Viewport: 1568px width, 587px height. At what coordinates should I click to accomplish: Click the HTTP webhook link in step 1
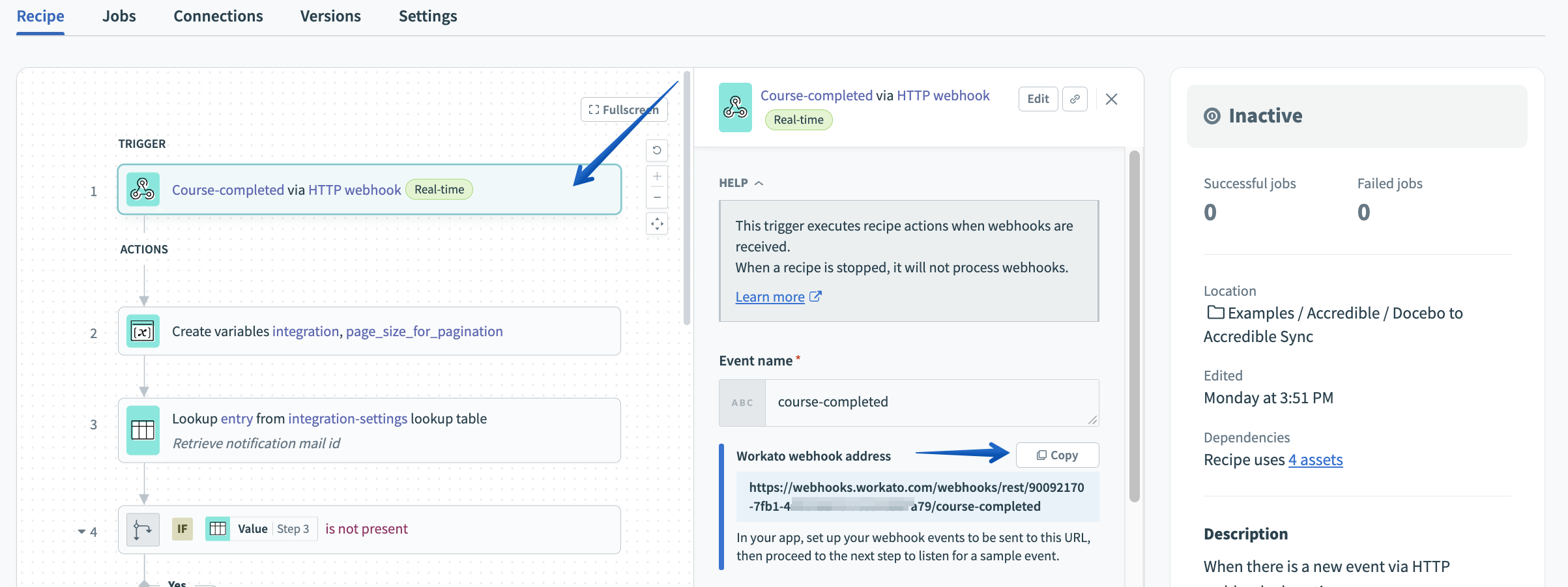355,190
